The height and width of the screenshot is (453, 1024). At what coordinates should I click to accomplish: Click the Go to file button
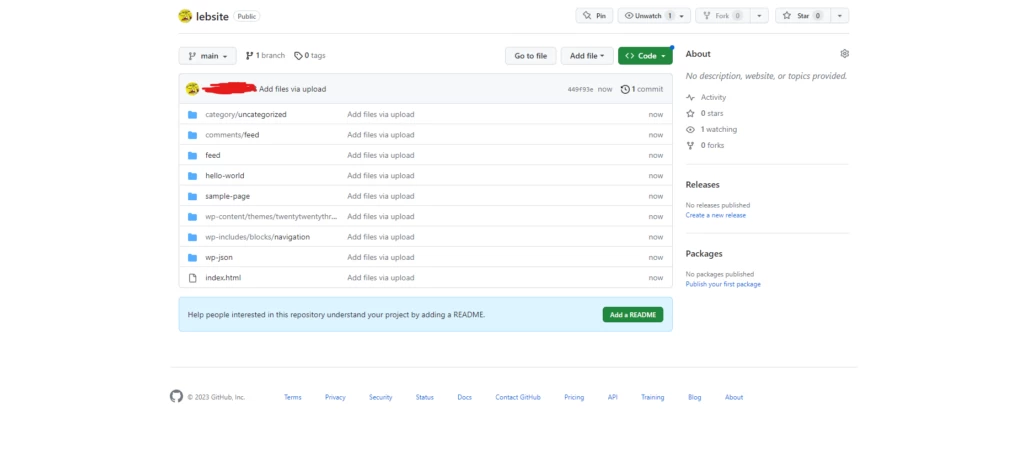(x=530, y=56)
